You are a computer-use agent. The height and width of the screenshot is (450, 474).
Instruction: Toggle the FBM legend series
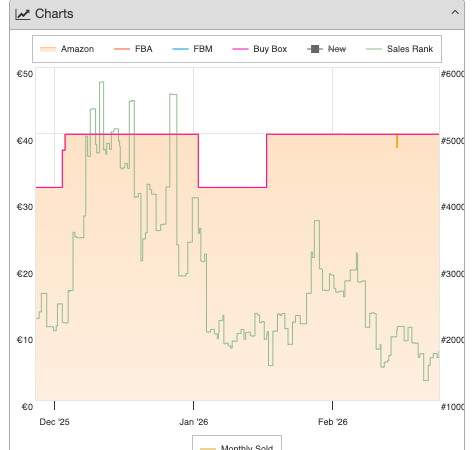point(192,49)
